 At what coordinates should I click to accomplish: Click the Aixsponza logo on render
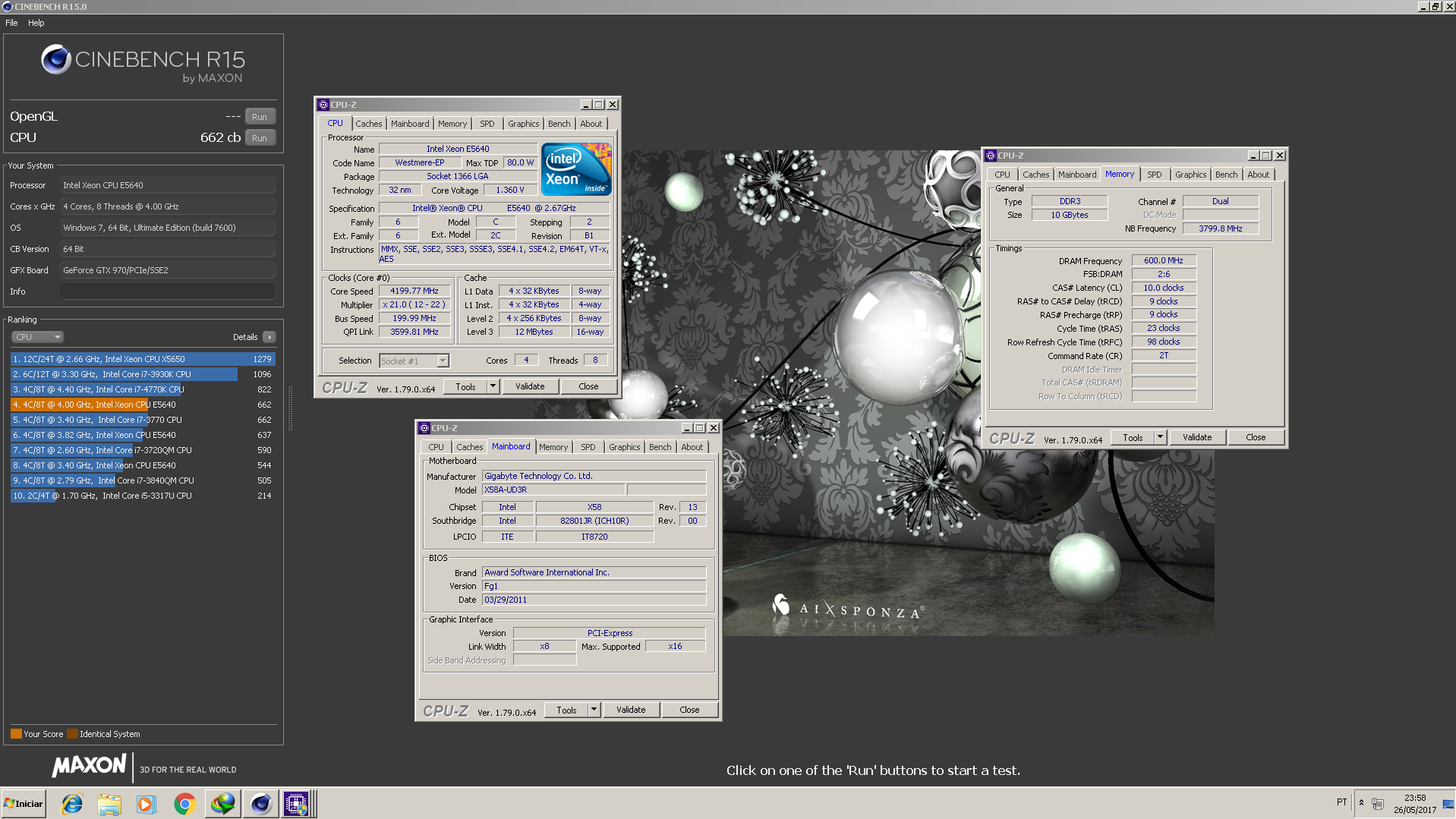click(x=848, y=607)
